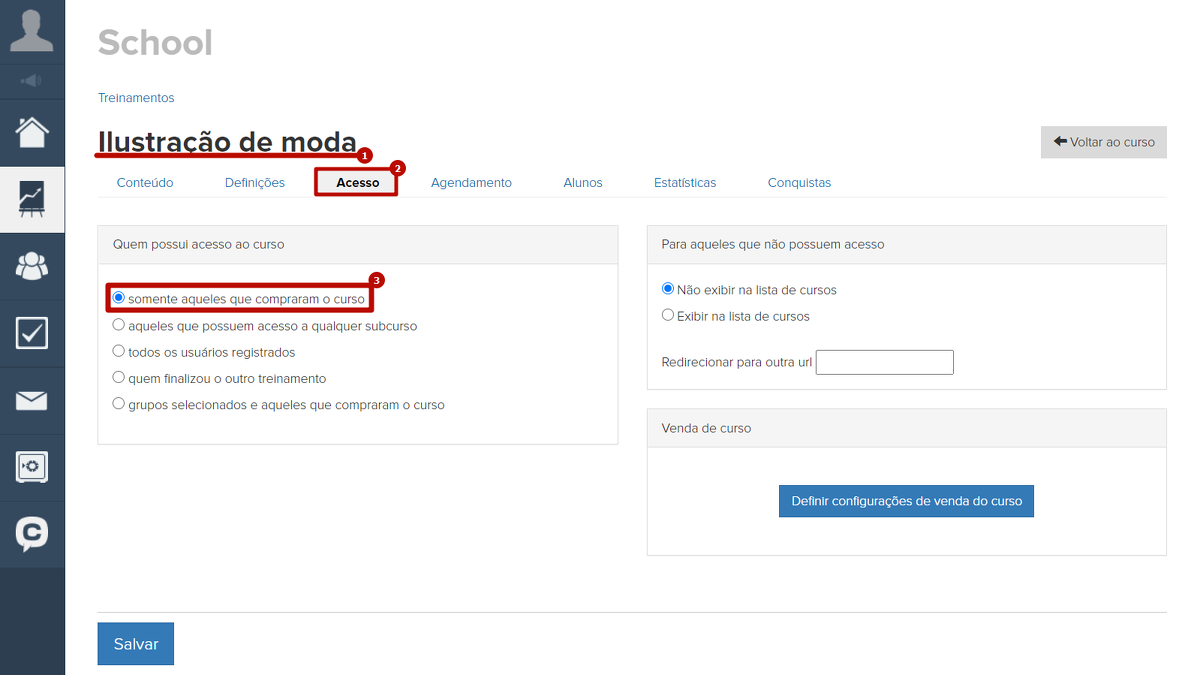Select 'todos os usuários registrados' option
This screenshot has width=1200, height=675.
[119, 352]
